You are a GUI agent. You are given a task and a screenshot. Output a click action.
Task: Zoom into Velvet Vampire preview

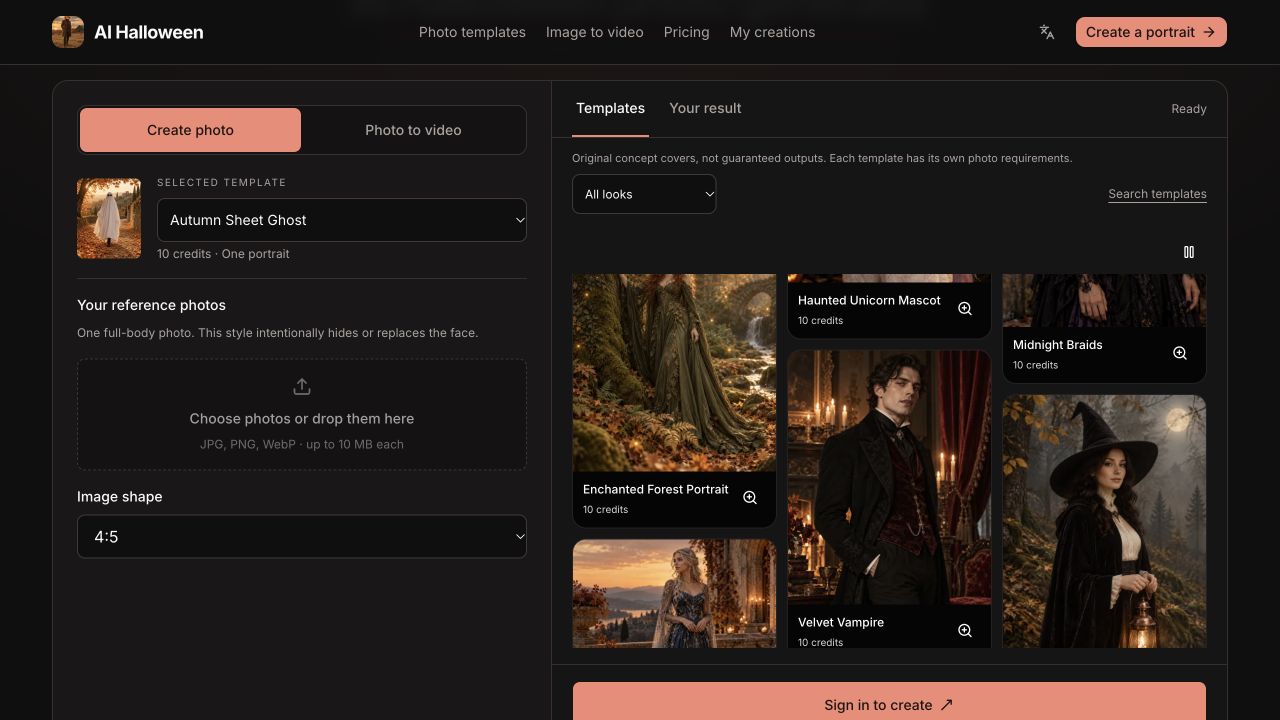click(x=965, y=631)
